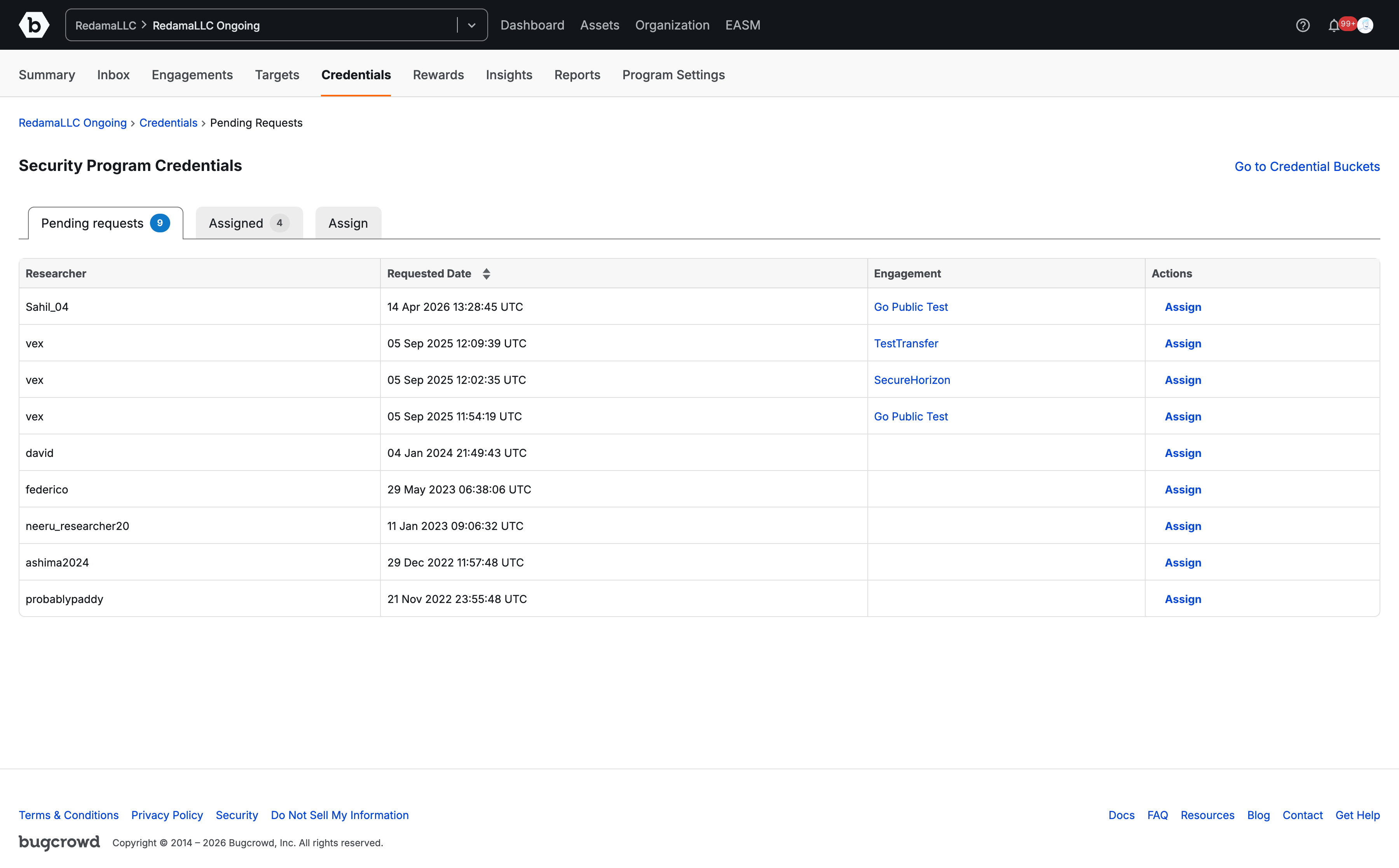1399x868 pixels.
Task: Open Terms & Conditions link
Action: 68,815
